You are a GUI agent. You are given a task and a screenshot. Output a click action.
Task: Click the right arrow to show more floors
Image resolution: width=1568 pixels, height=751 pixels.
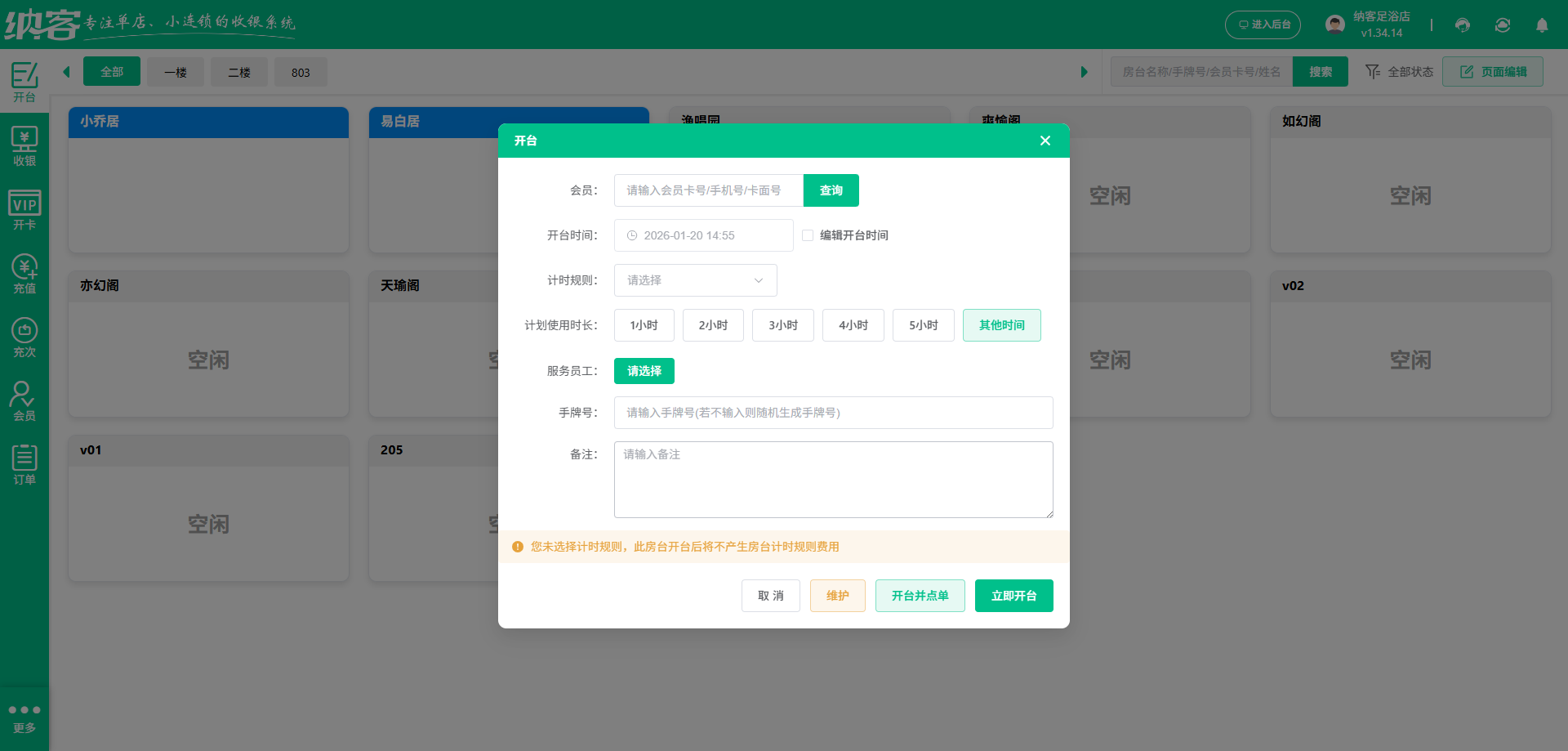click(1085, 71)
